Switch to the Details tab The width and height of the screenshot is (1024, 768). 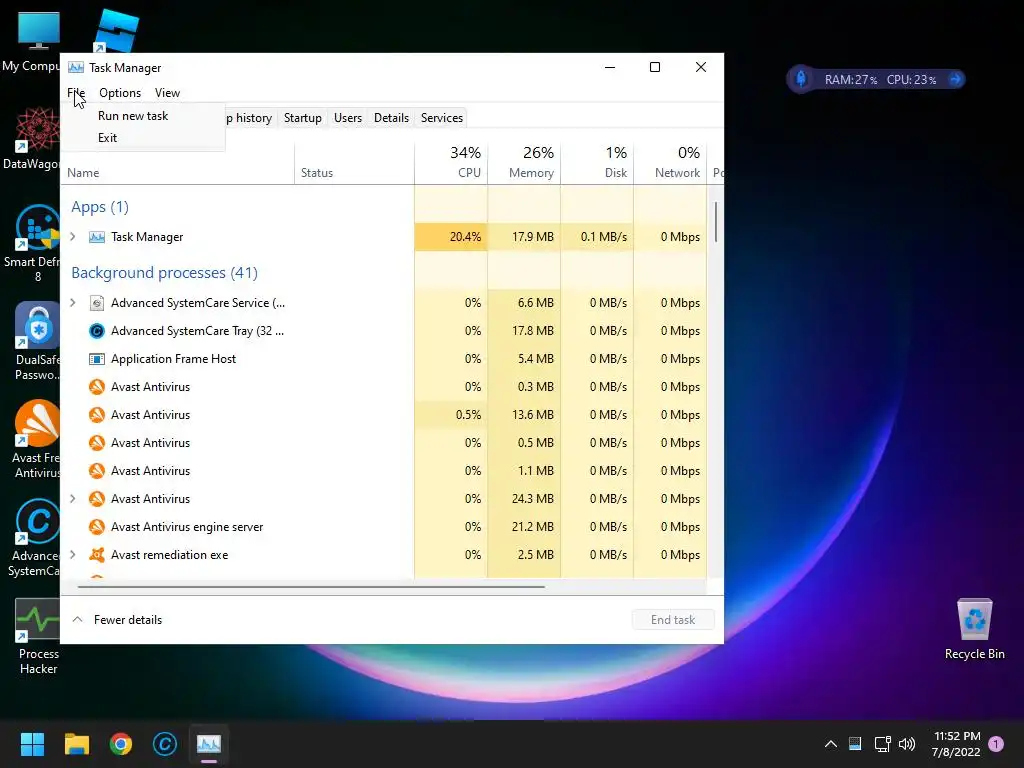coord(391,118)
